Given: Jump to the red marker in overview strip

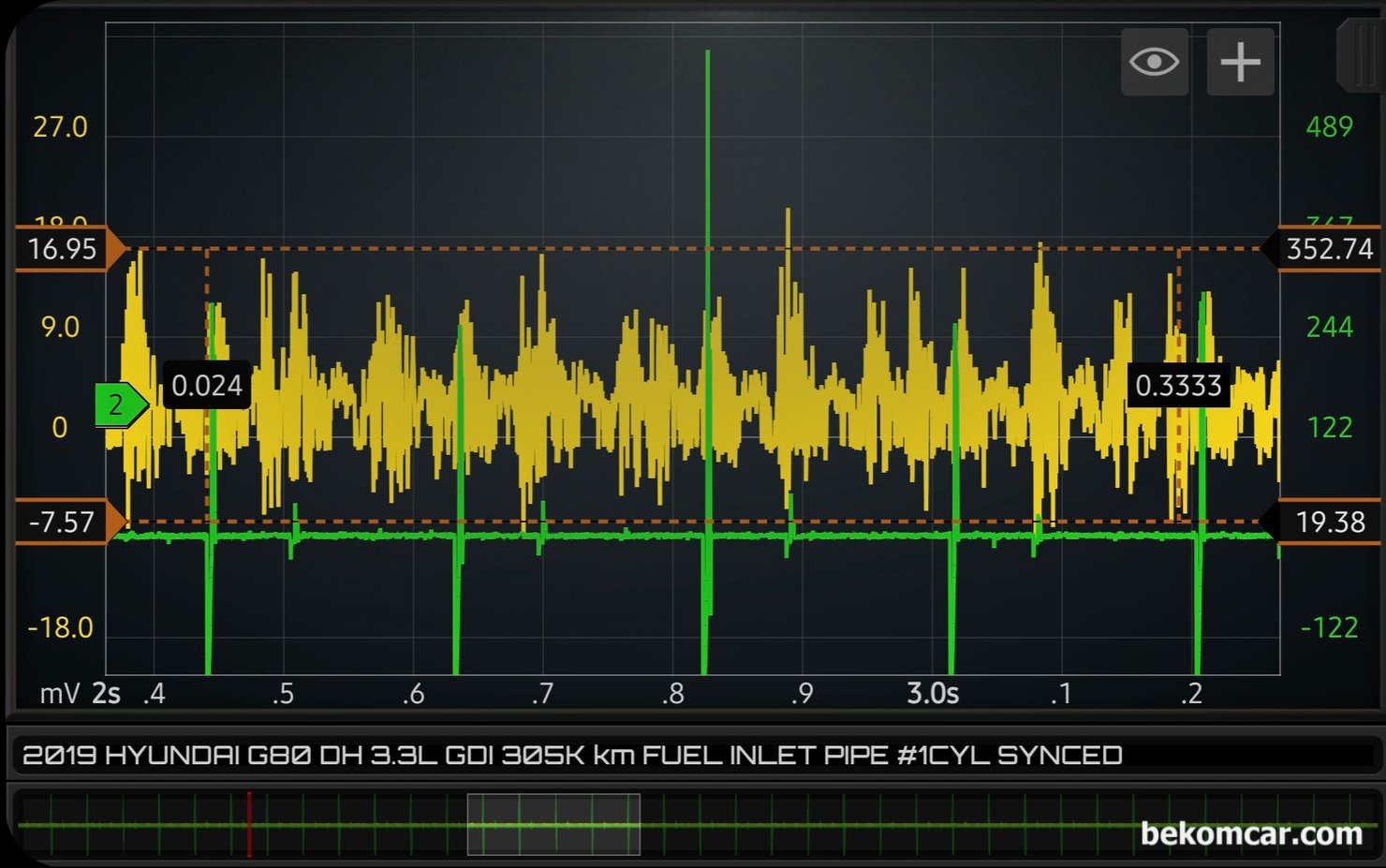Looking at the screenshot, I should pyautogui.click(x=249, y=824).
